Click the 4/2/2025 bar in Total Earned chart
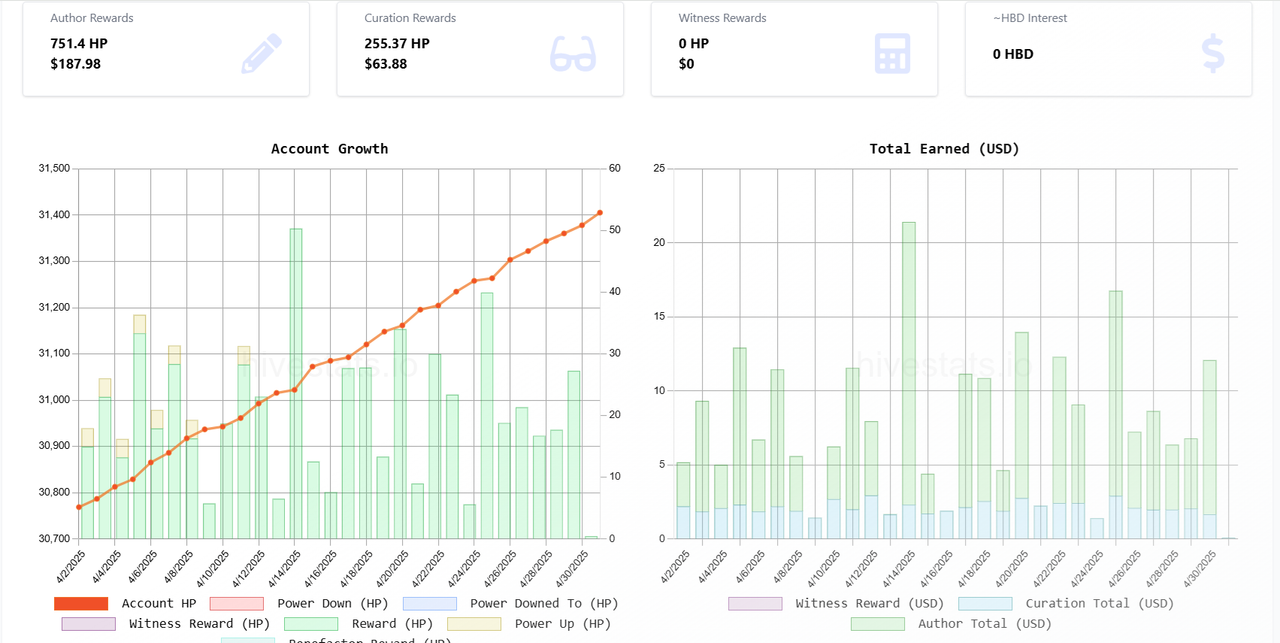The image size is (1280, 643). 683,500
